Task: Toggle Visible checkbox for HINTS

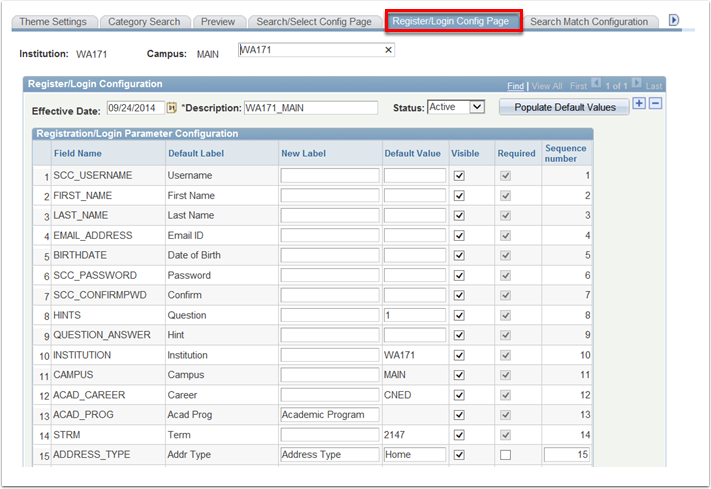Action: click(x=459, y=315)
